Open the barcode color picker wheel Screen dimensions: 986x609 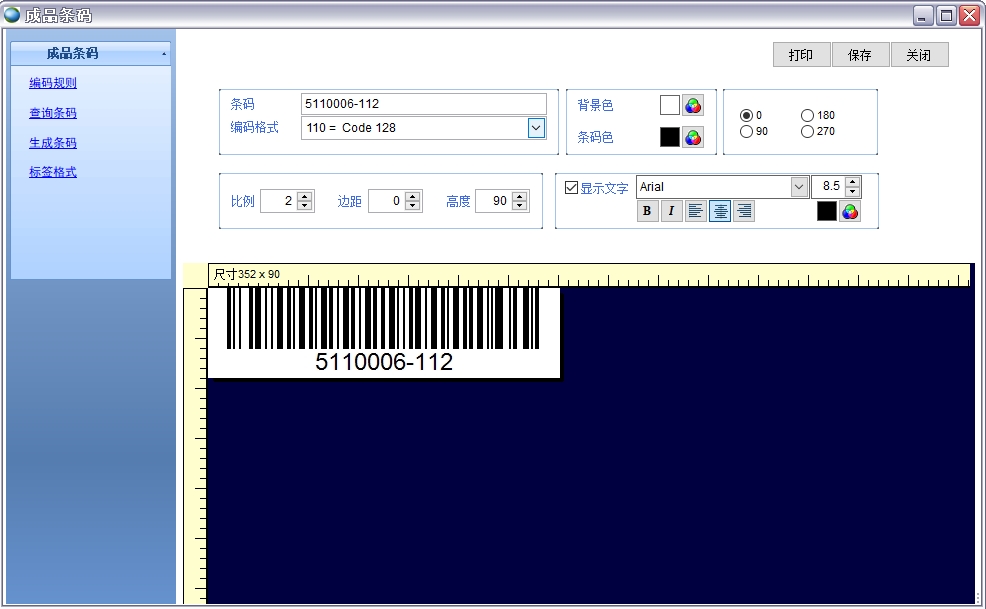694,135
